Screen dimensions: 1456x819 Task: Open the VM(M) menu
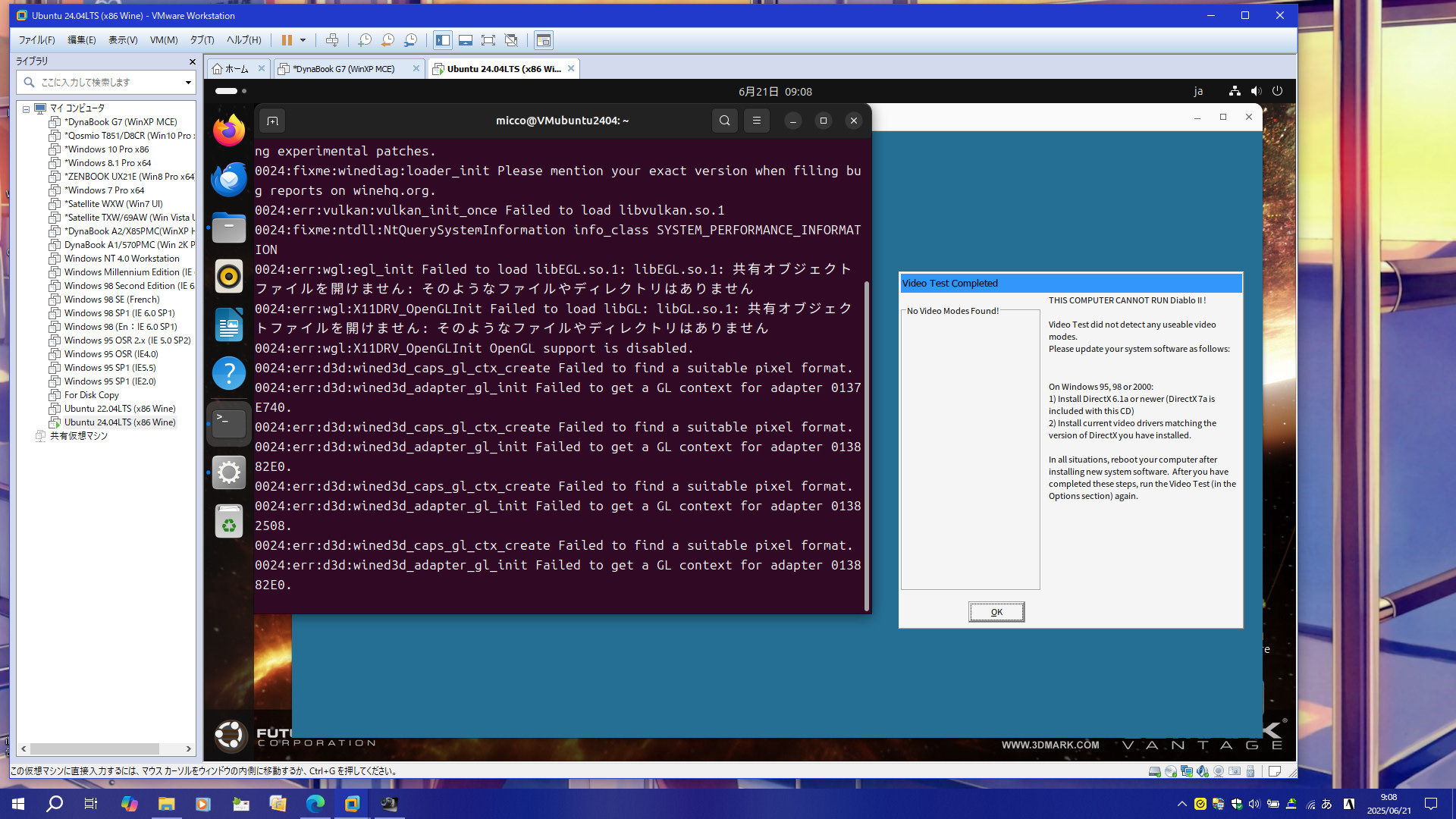pyautogui.click(x=163, y=40)
